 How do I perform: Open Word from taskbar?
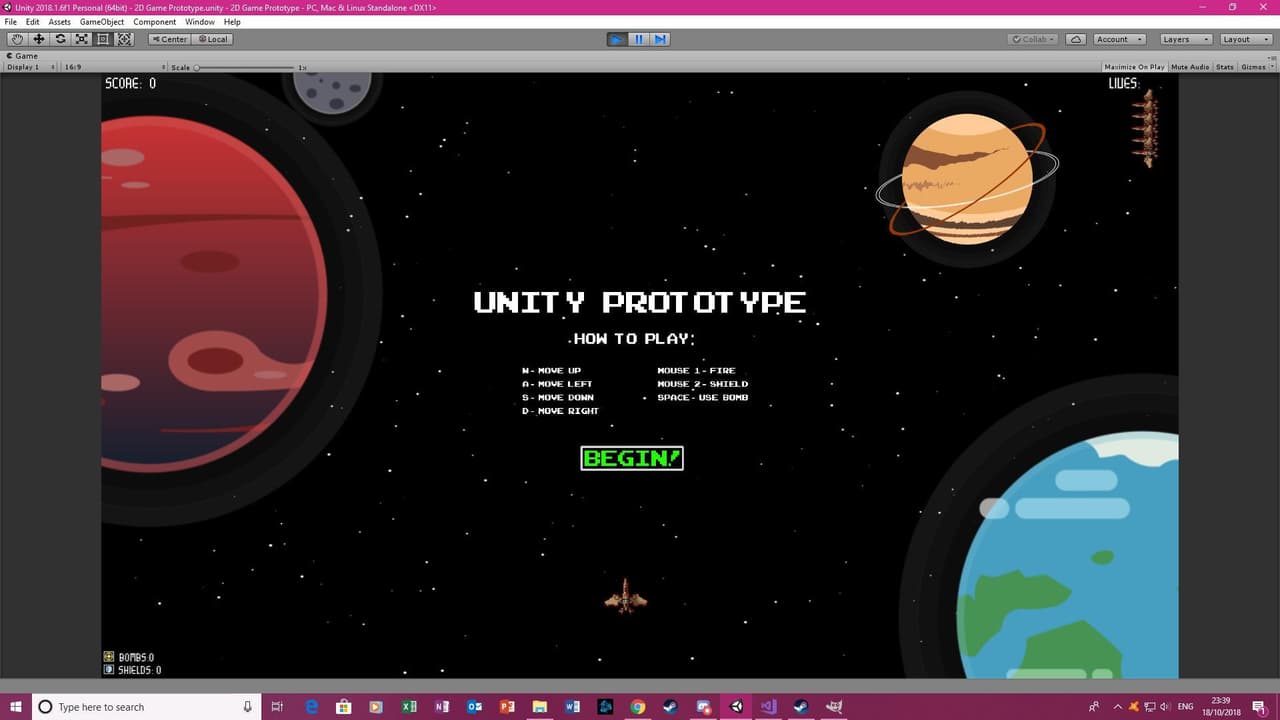(572, 706)
